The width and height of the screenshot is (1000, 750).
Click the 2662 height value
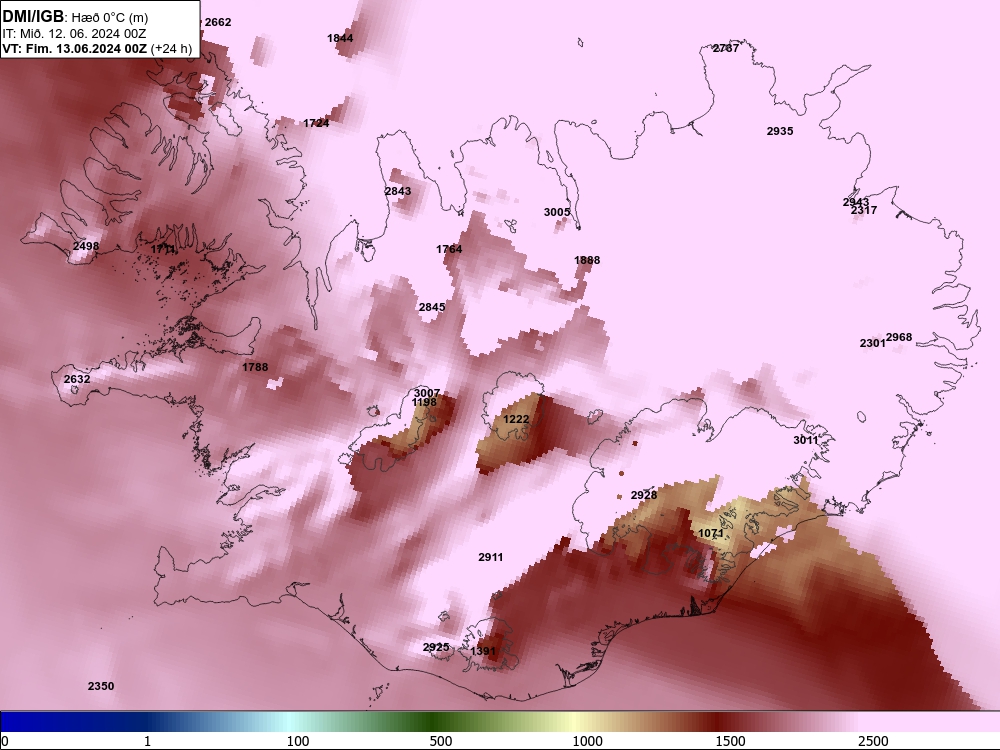(218, 22)
